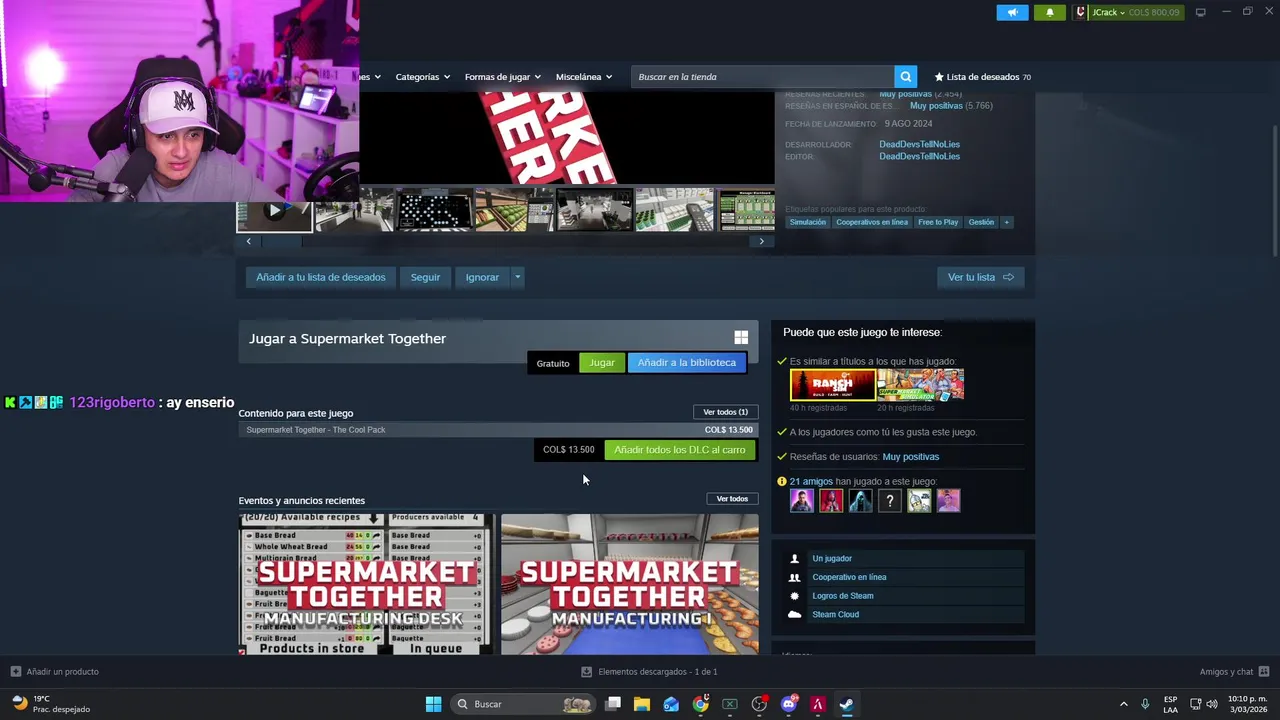
Task: Focus the Buscar en la tienda field
Action: pos(763,77)
